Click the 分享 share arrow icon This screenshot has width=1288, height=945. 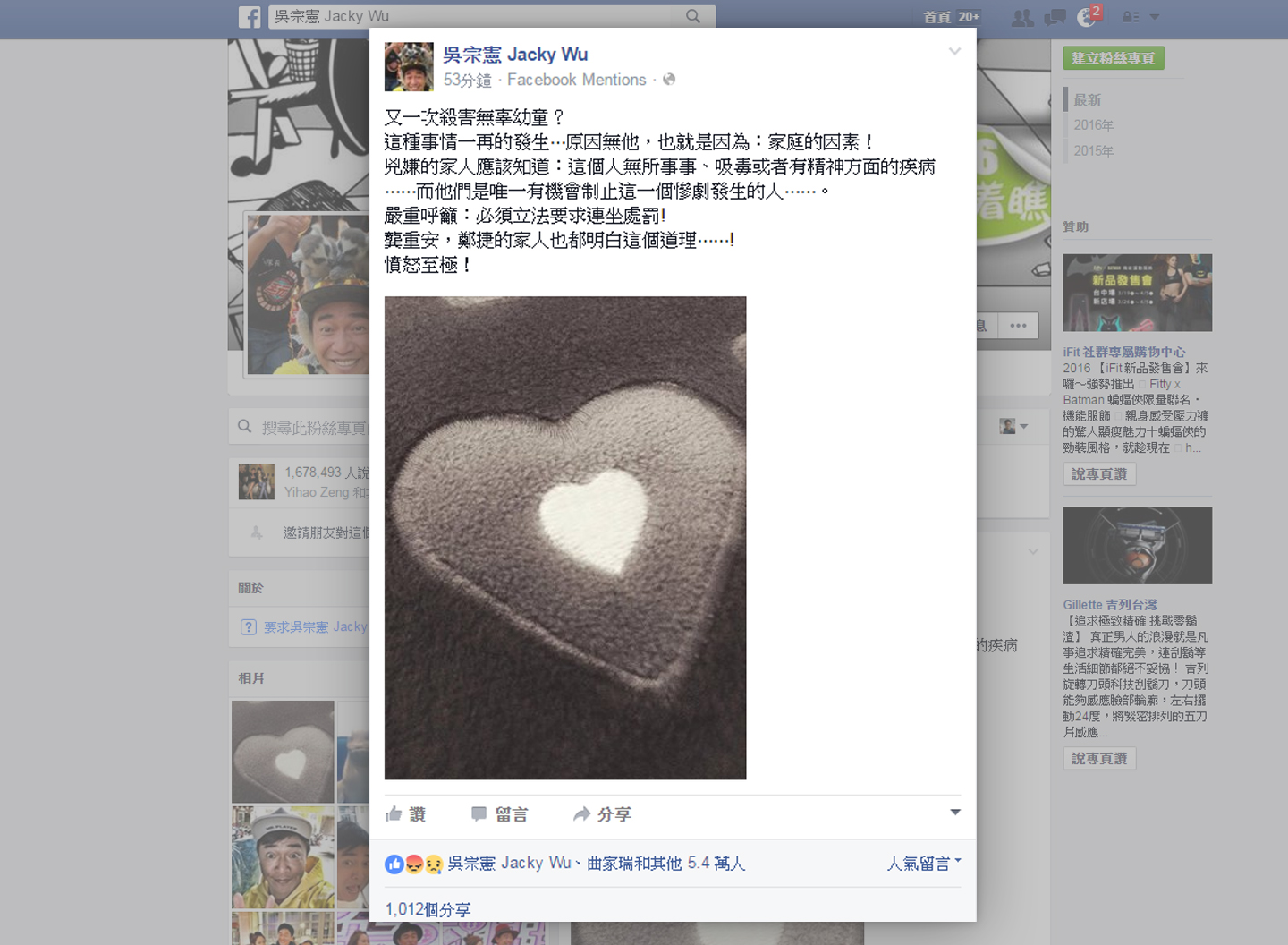pyautogui.click(x=582, y=813)
